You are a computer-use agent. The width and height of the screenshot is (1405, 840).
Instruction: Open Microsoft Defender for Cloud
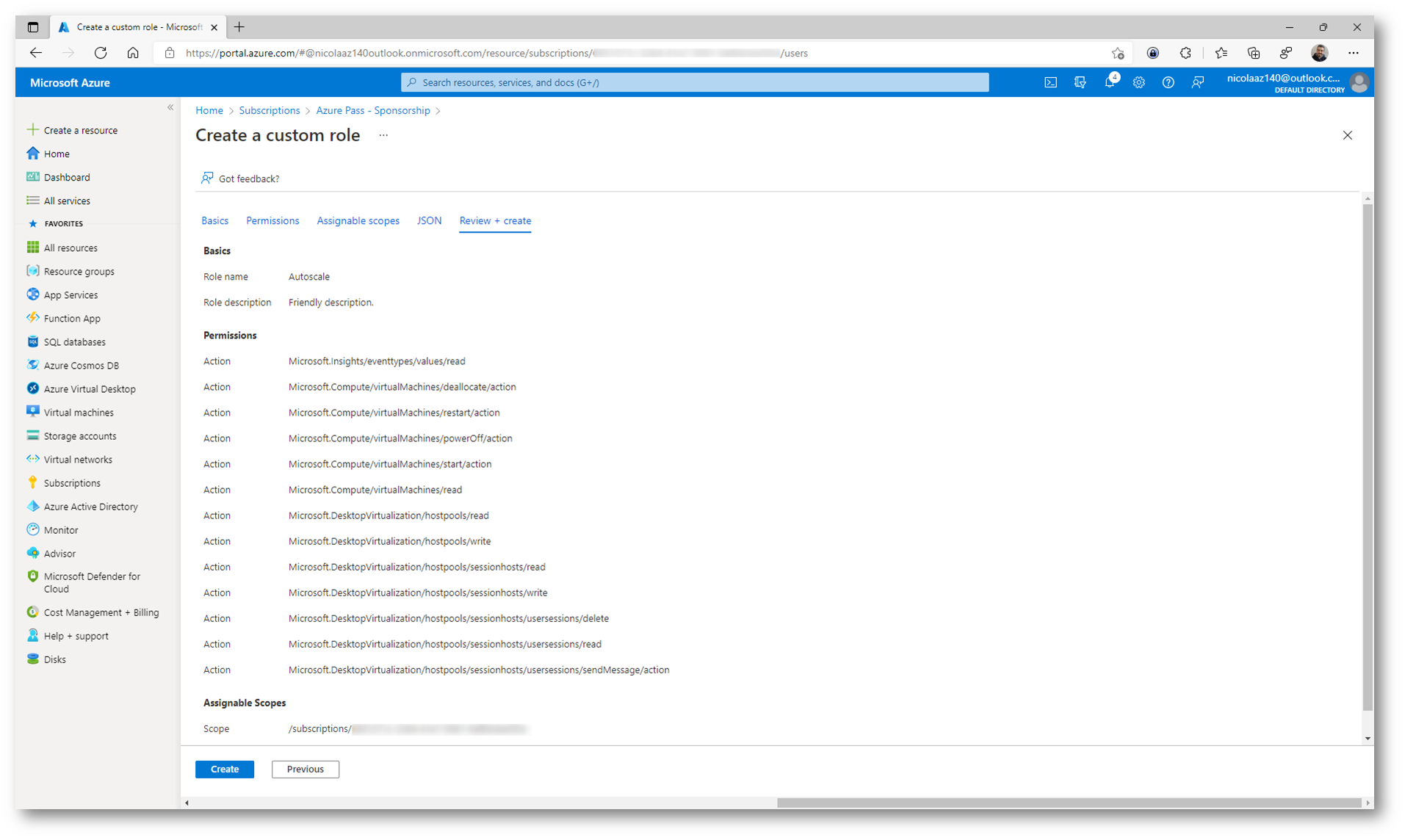click(x=90, y=582)
